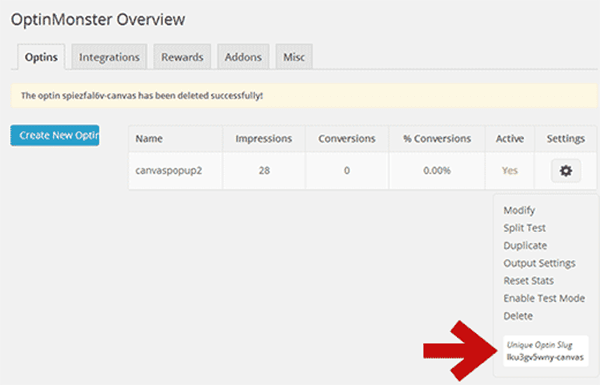Click the unique optin slug lku3gv5wny-canvas

click(x=545, y=357)
